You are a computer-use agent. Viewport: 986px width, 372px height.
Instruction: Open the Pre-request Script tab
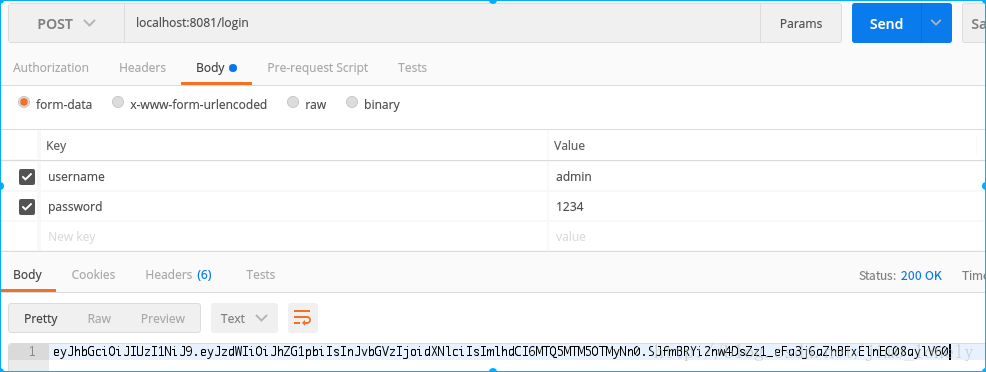point(318,67)
